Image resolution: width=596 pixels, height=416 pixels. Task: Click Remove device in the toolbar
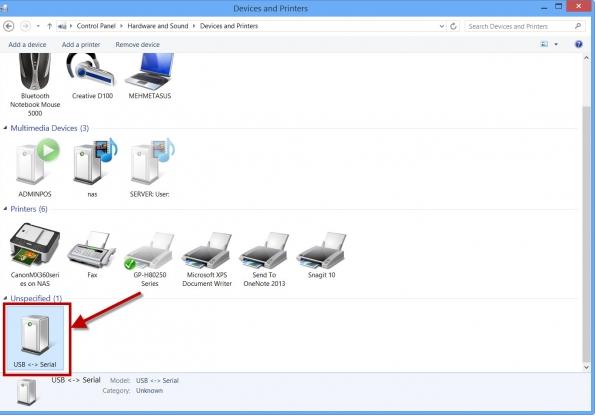(138, 44)
